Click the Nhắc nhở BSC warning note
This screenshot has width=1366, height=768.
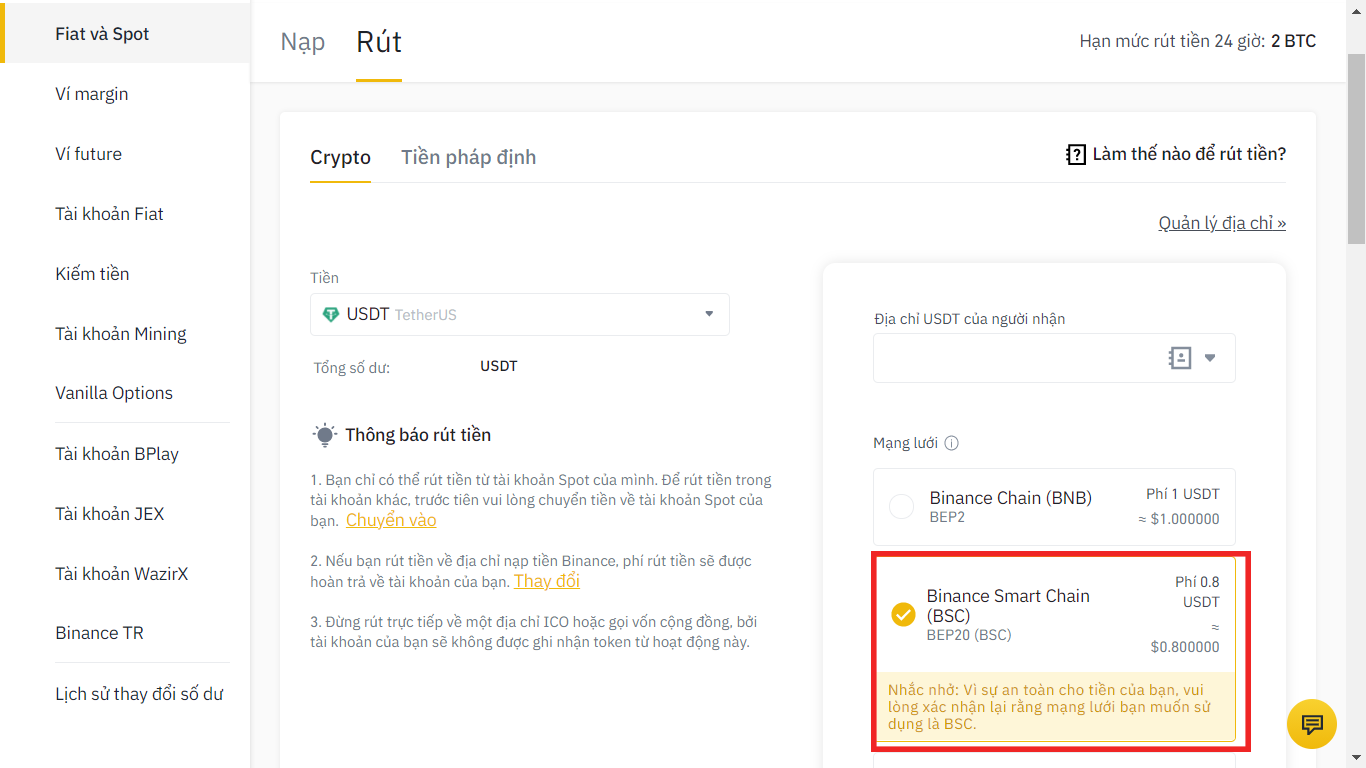point(1054,708)
